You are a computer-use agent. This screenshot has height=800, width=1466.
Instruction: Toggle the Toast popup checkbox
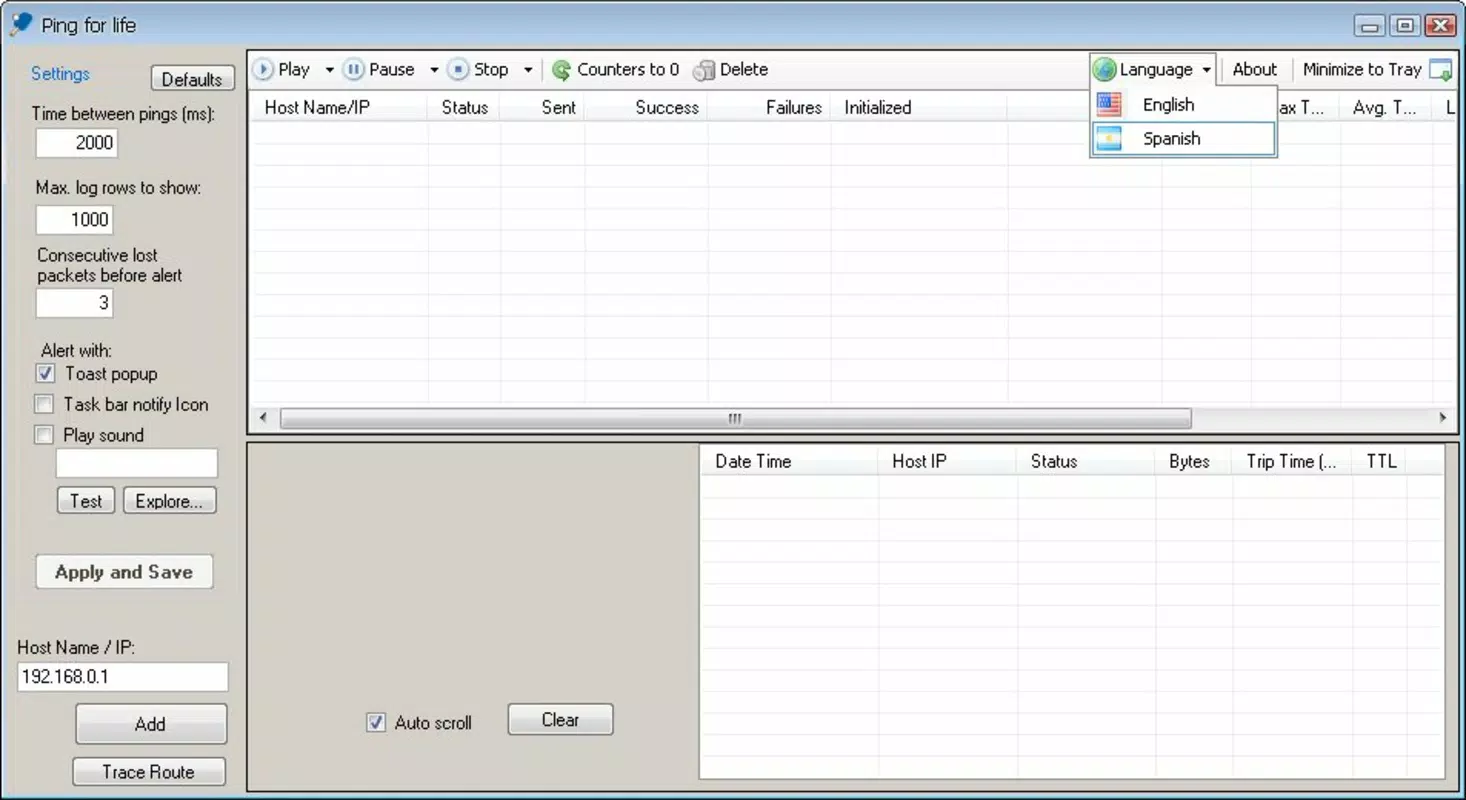45,374
